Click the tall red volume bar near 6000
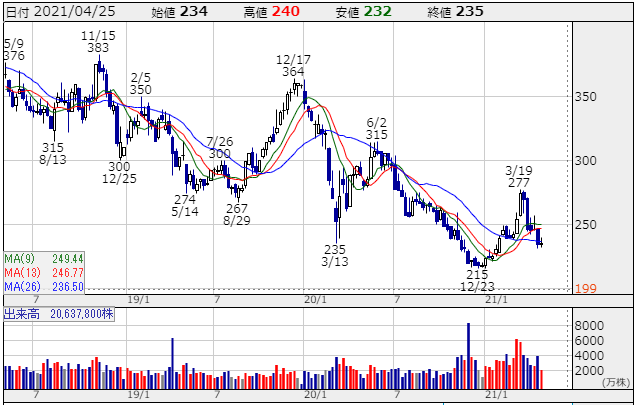Screen dimensions: 636x405 517,364
